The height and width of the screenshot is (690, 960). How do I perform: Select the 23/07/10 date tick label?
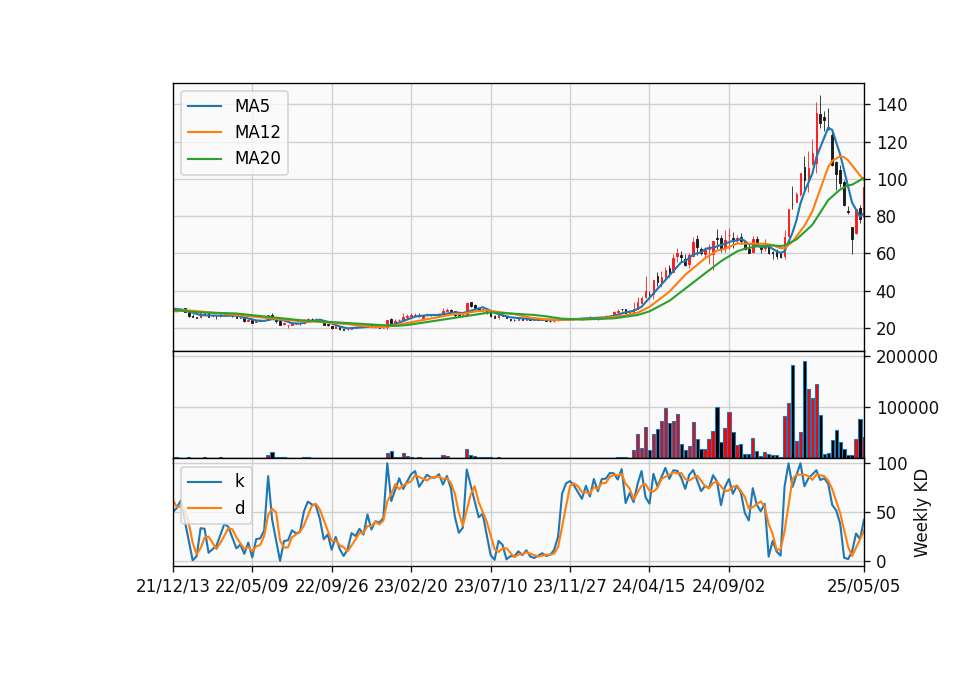(490, 586)
